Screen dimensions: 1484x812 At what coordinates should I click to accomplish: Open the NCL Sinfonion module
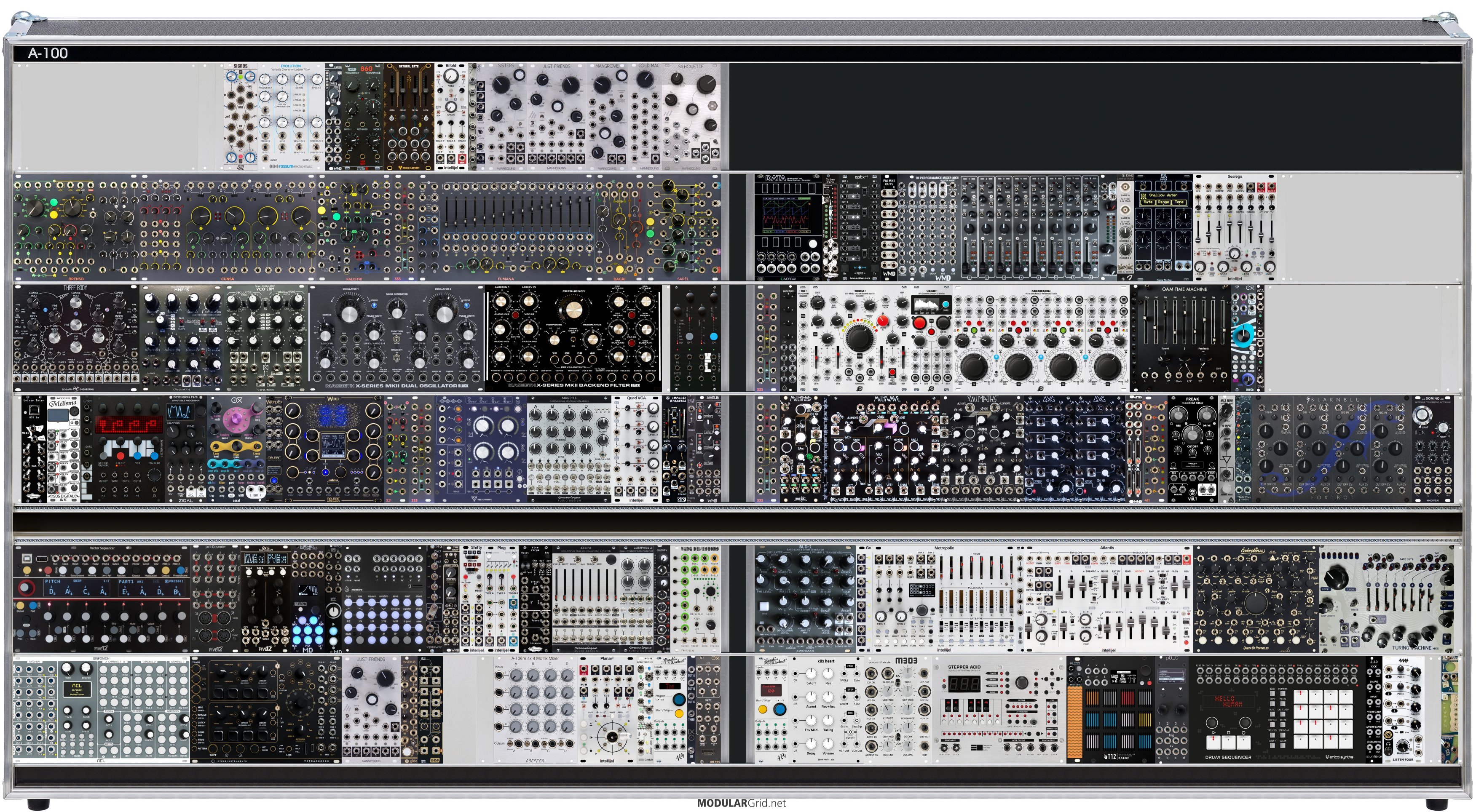tap(102, 710)
